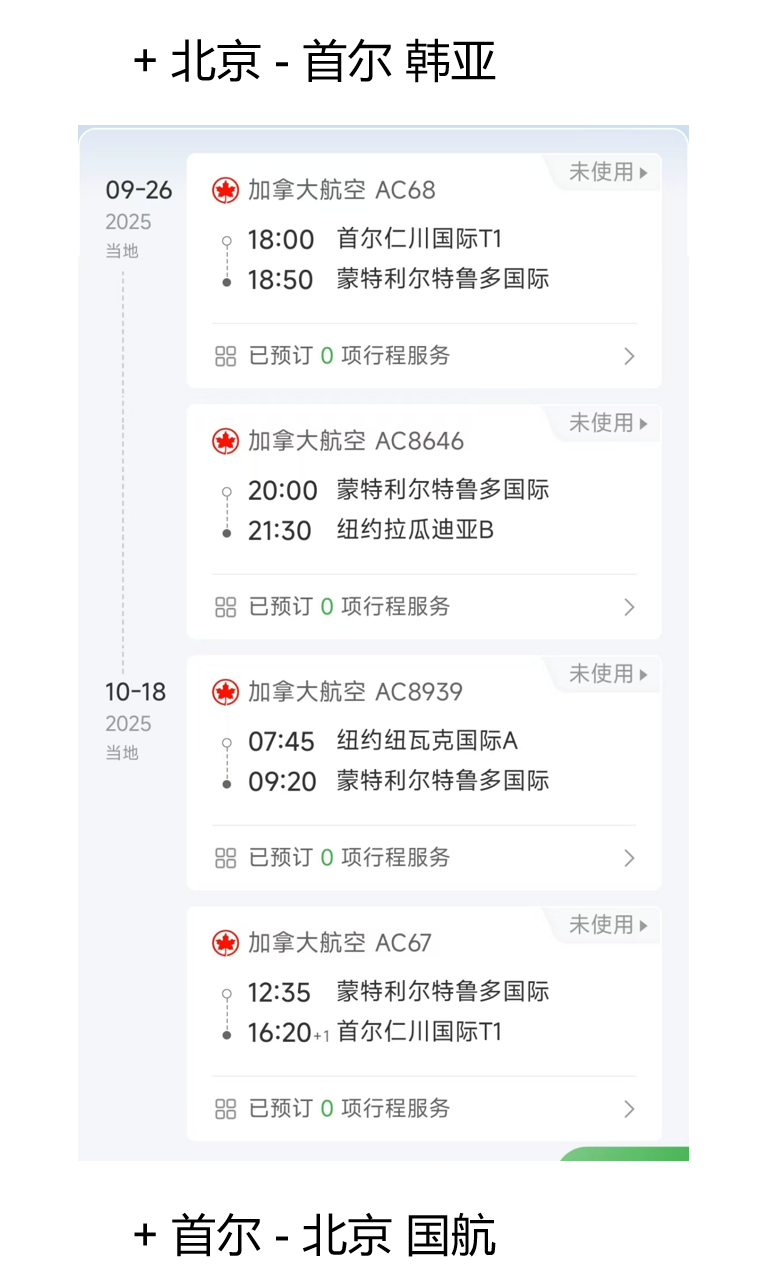This screenshot has height=1277, width=777.
Task: Open AC8646 services via right chevron
Action: 629,607
